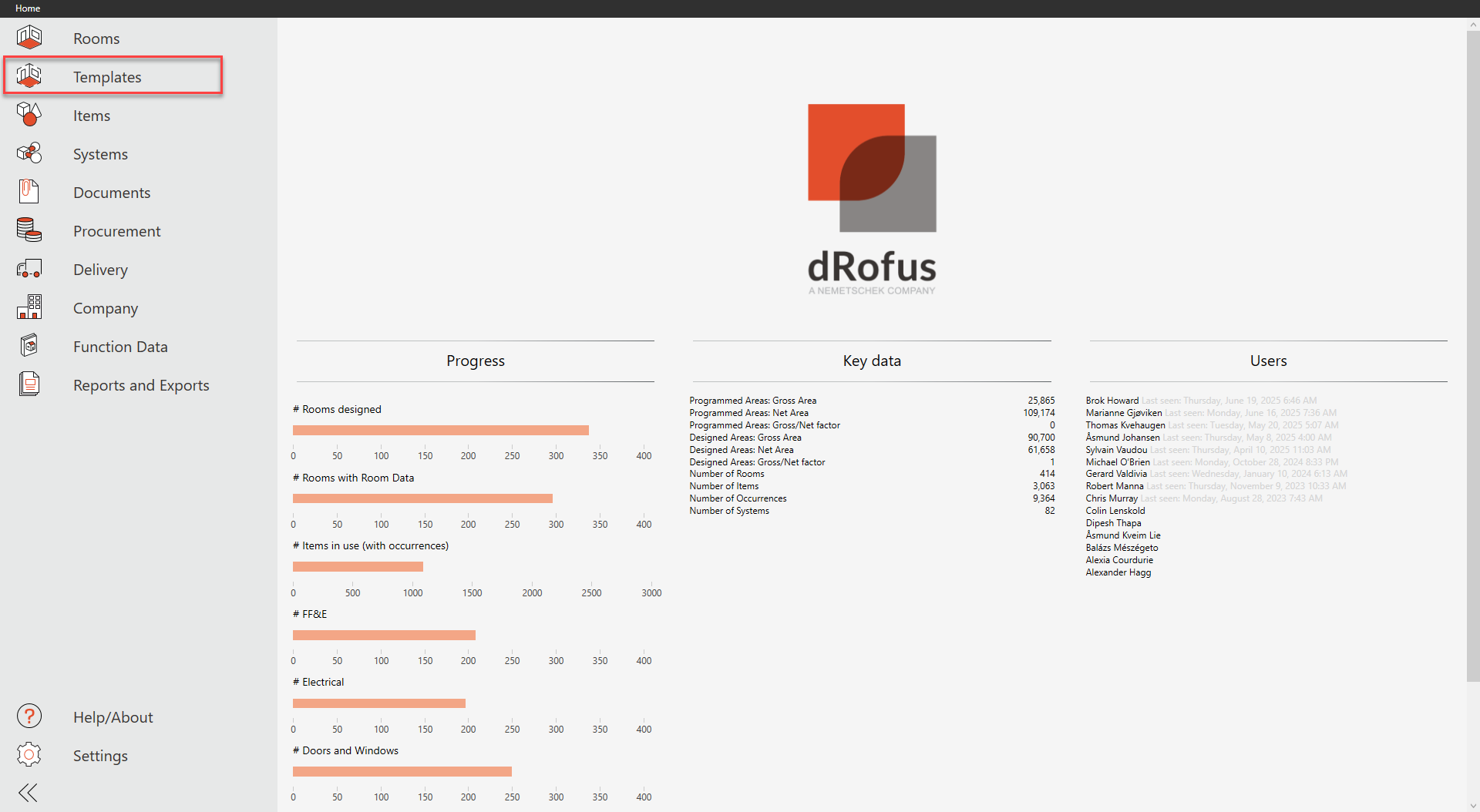Switch to the Home tab
Screen dimensions: 1480x812
28,8
